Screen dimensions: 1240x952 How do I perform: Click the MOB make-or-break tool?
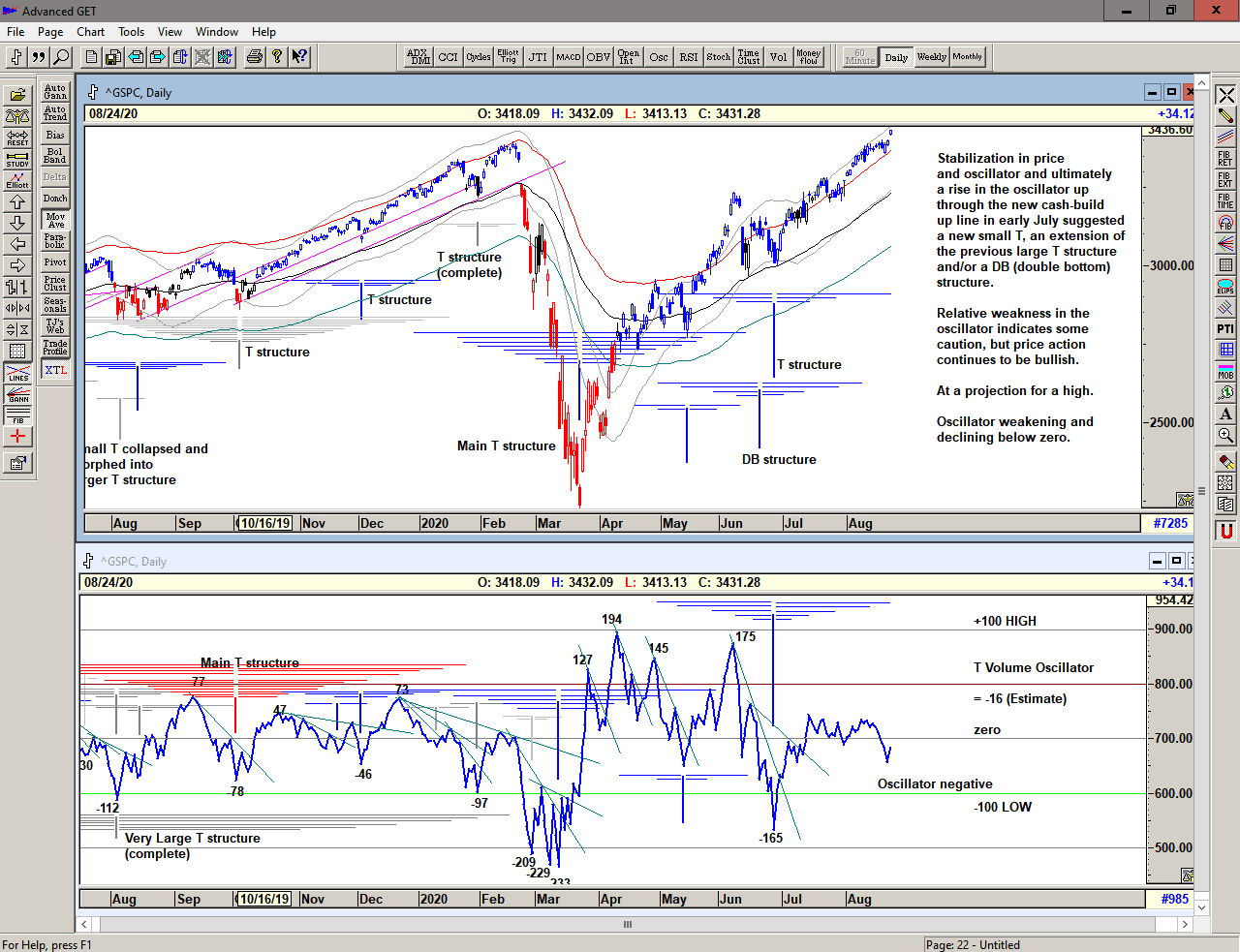coord(1225,372)
